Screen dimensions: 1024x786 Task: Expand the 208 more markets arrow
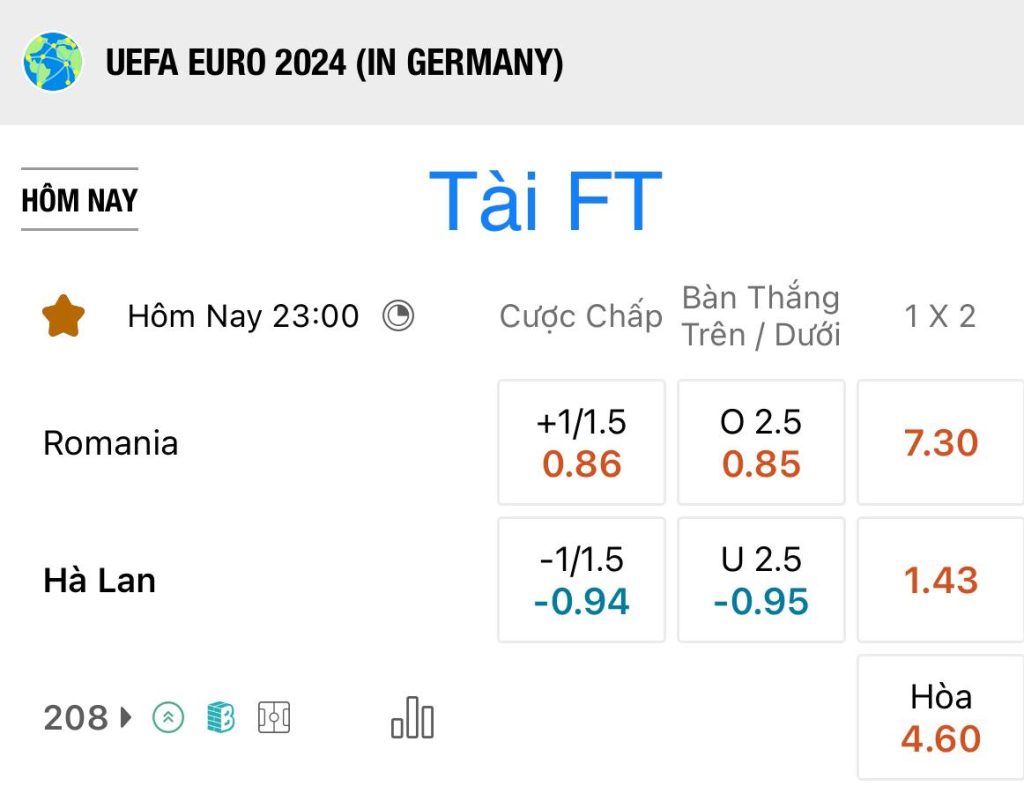(126, 717)
